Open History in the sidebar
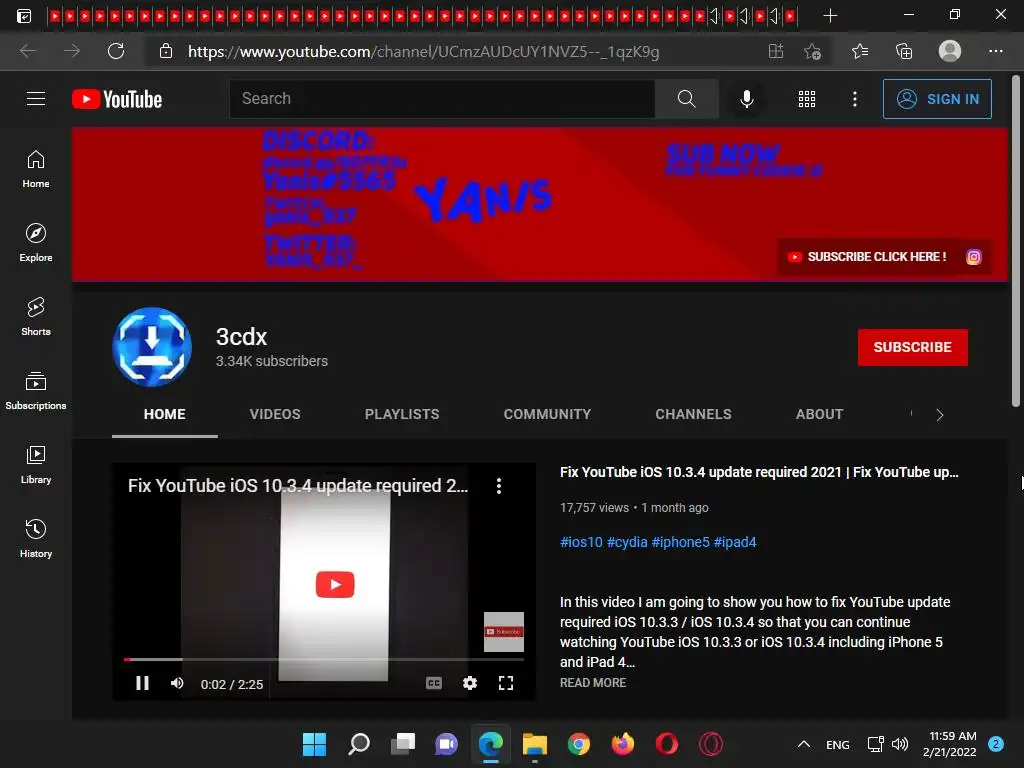Screen dimensions: 1024x768 pyautogui.click(x=36, y=538)
